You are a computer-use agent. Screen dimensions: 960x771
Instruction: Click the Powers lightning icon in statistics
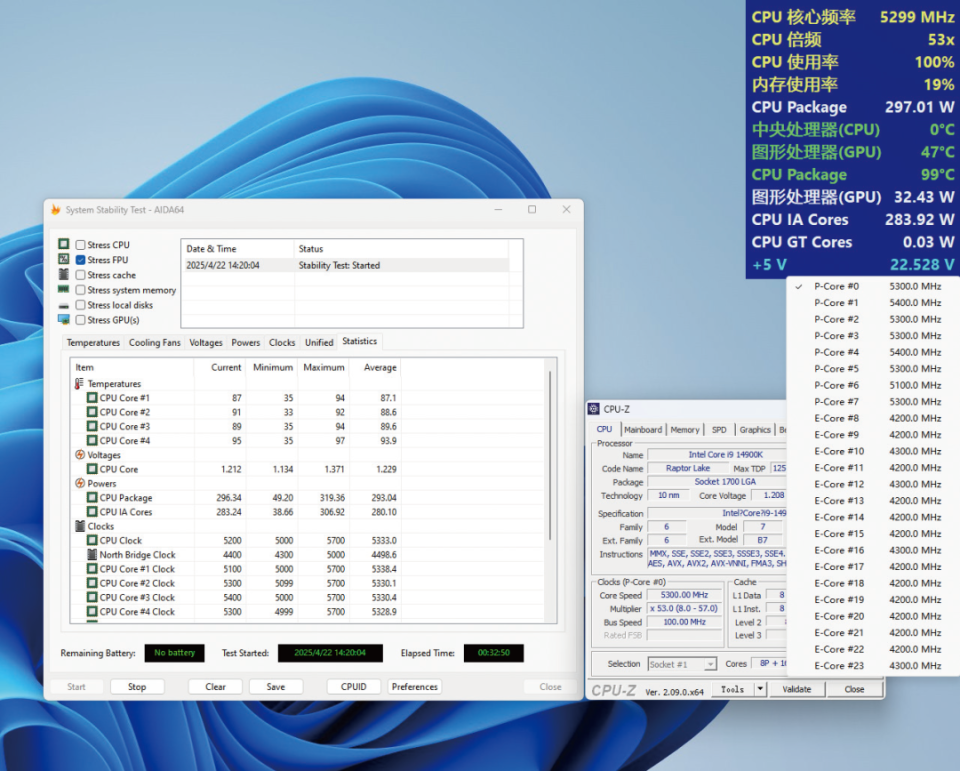[x=80, y=483]
